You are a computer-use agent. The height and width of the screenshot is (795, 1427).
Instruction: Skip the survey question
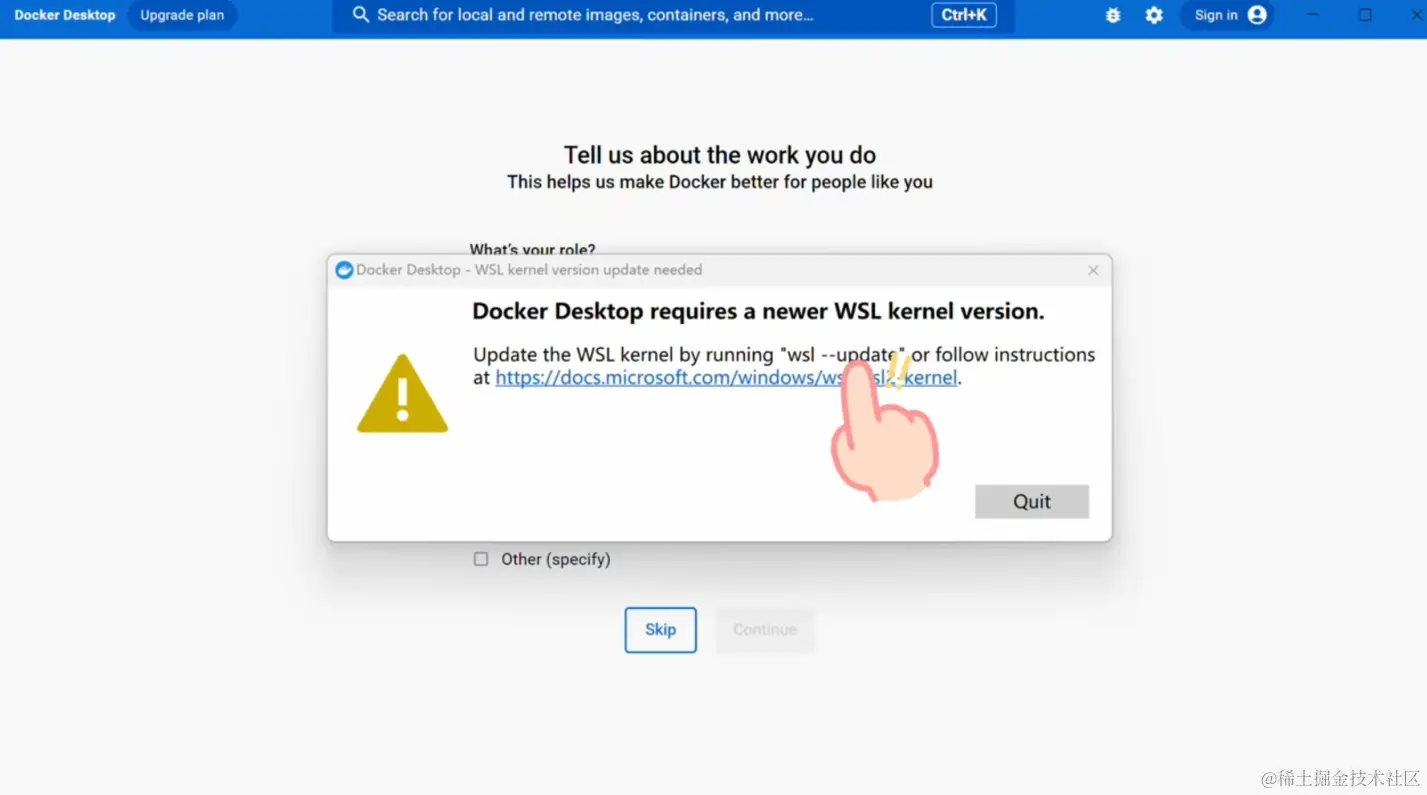click(x=660, y=630)
